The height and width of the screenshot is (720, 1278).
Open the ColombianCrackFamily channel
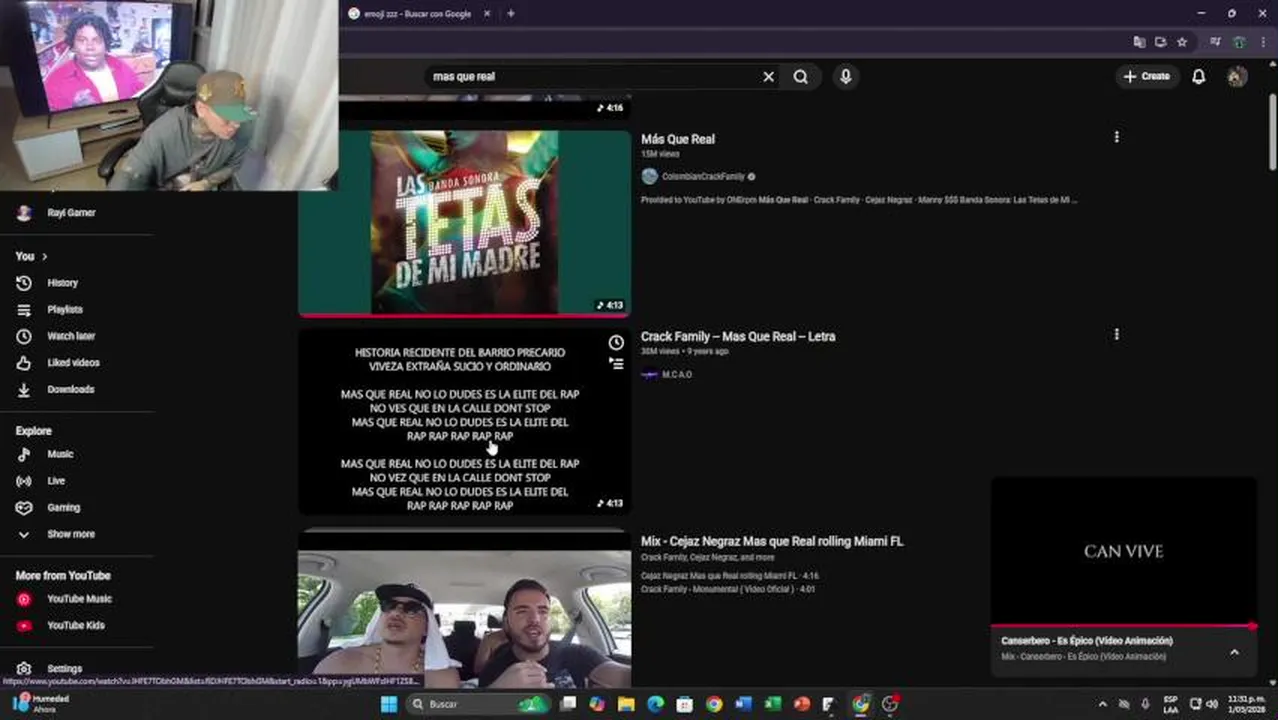(703, 177)
